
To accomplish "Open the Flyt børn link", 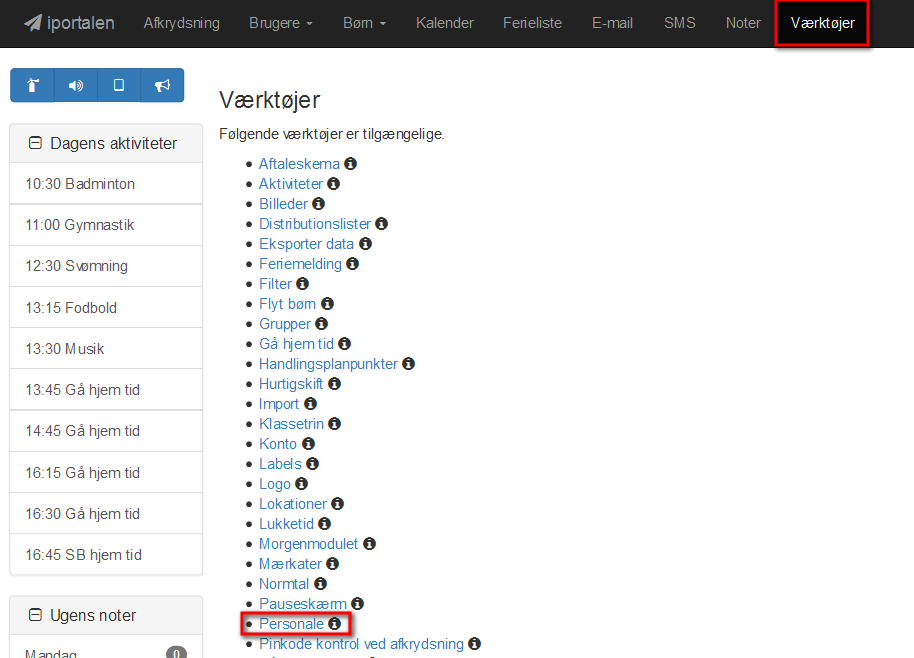I will [x=287, y=304].
